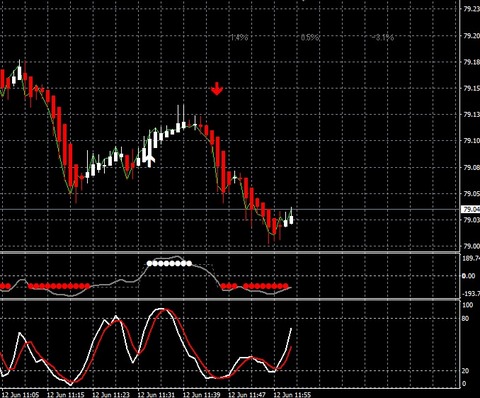Click the 79.00 price scale label

tap(471, 246)
